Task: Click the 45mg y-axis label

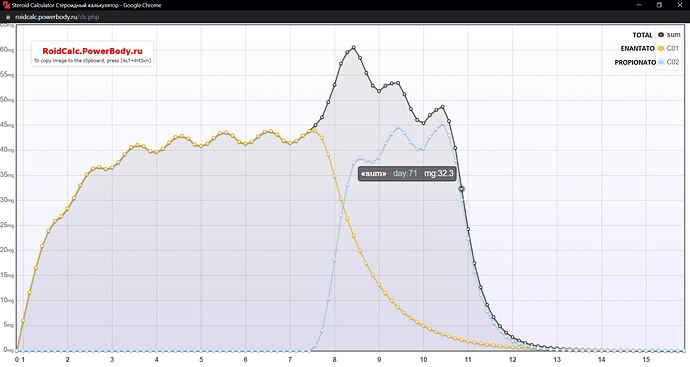Action: pos(7,125)
